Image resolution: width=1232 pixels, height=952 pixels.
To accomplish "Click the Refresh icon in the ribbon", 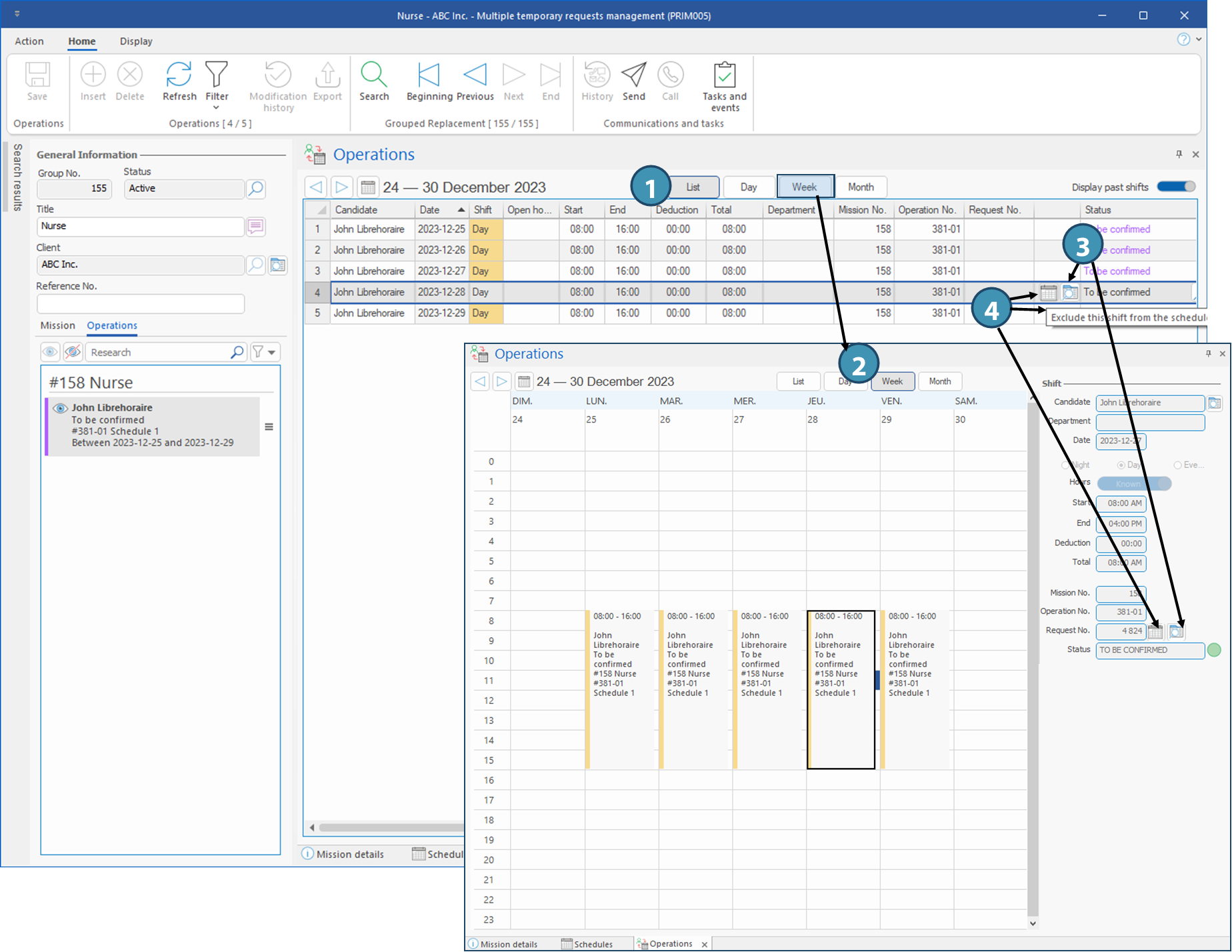I will click(179, 75).
